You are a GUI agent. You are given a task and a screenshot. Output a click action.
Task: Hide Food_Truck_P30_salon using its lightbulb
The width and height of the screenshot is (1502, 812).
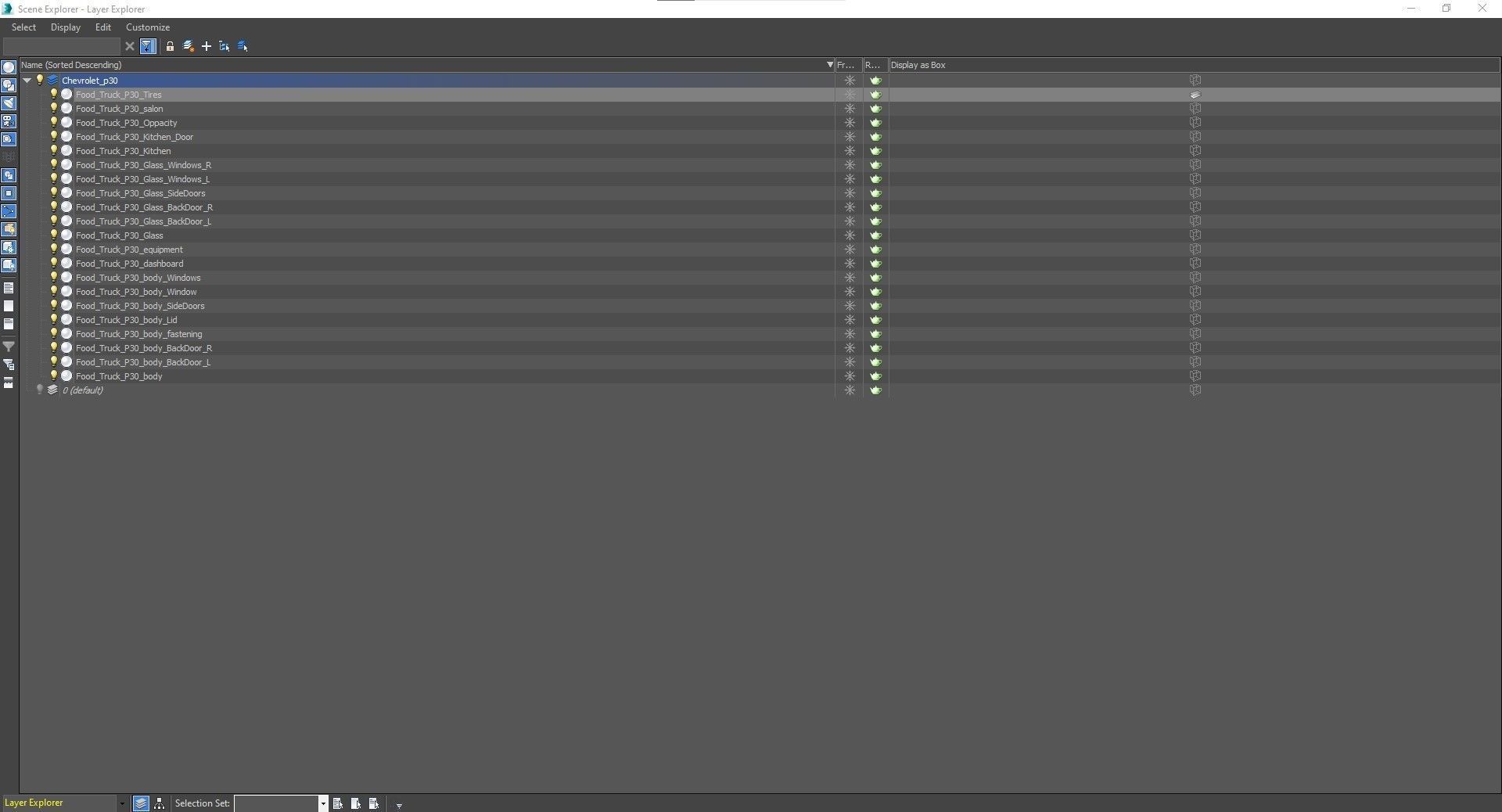(54, 109)
